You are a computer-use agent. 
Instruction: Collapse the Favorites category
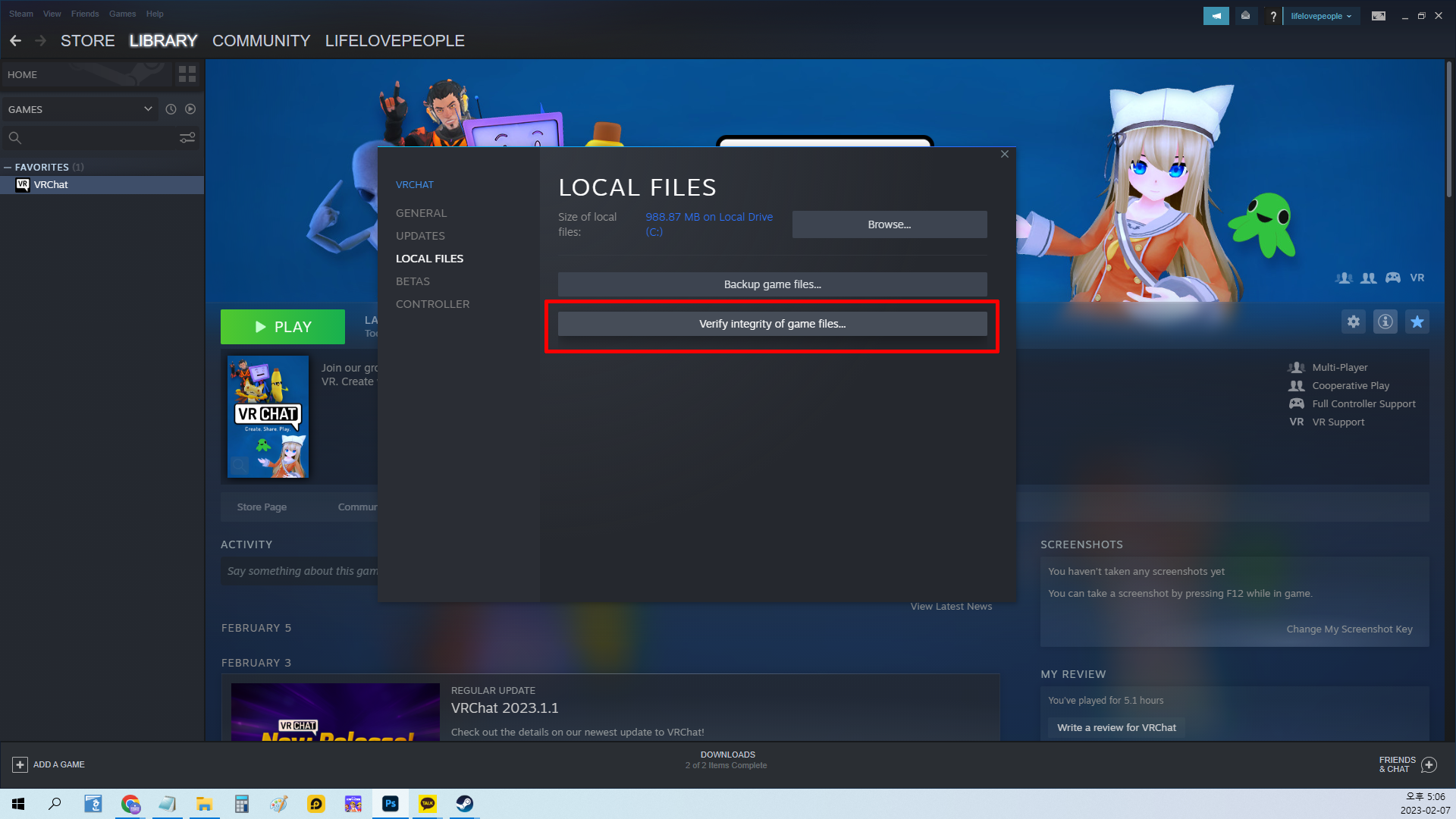8,168
